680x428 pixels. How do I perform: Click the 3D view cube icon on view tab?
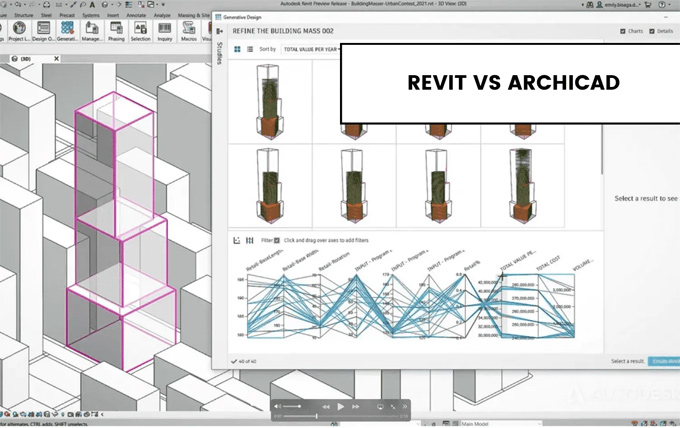click(14, 59)
